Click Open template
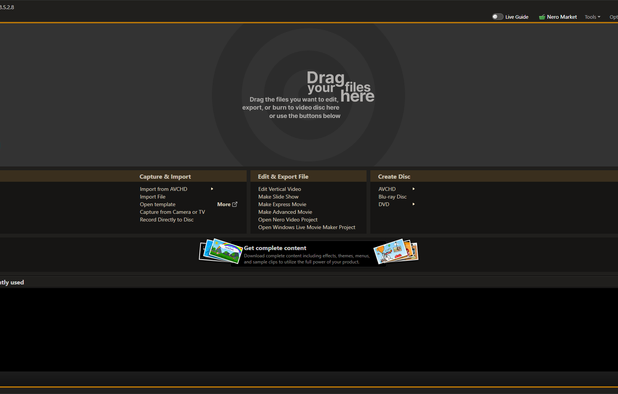Image resolution: width=618 pixels, height=394 pixels. click(x=158, y=204)
